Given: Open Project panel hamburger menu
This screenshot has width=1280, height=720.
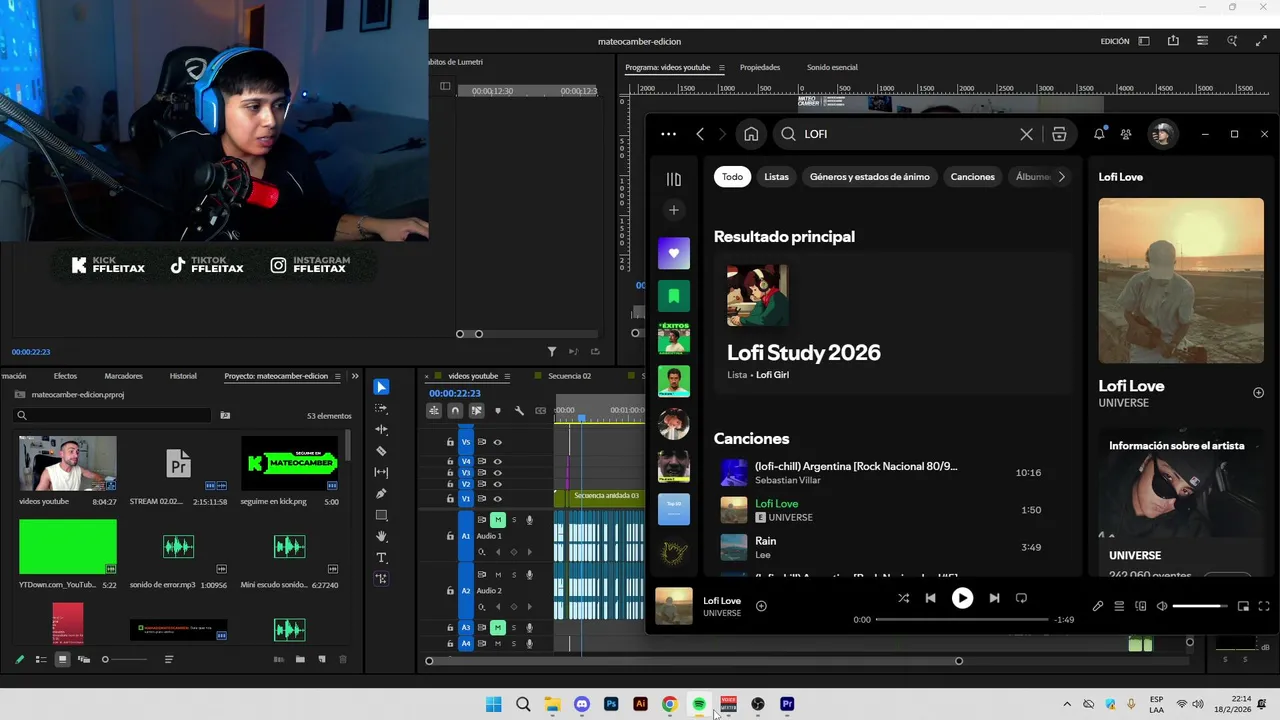Looking at the screenshot, I should [x=337, y=376].
